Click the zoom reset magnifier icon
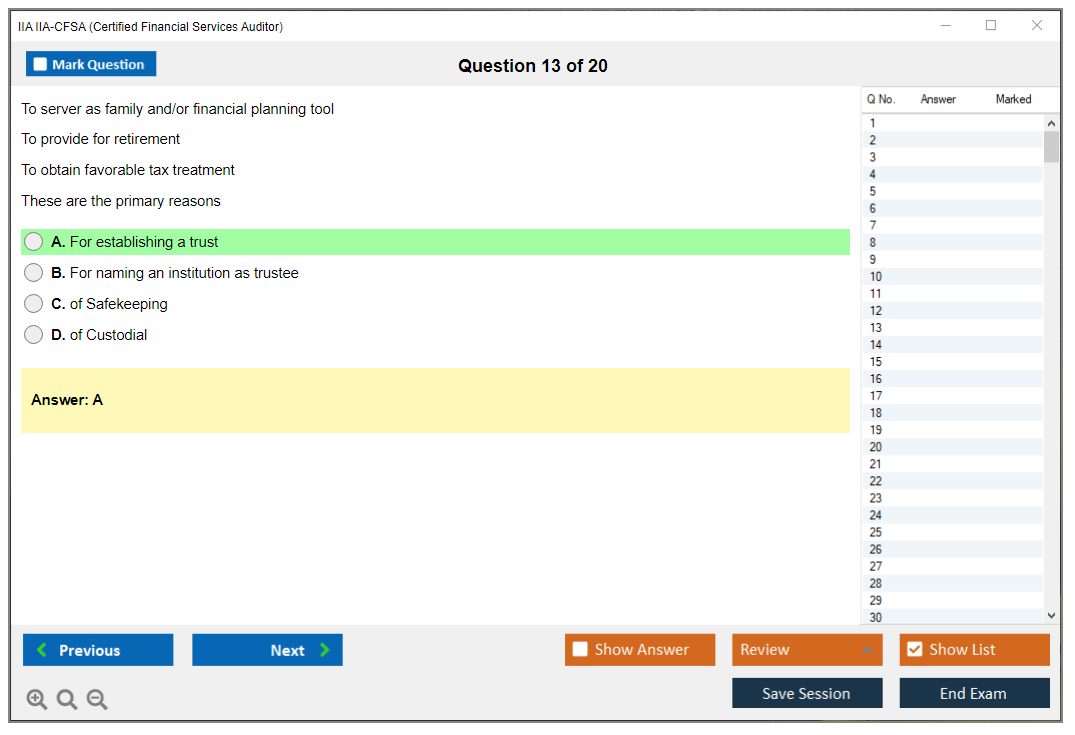Image resolution: width=1075 pixels, height=735 pixels. pyautogui.click(x=67, y=700)
